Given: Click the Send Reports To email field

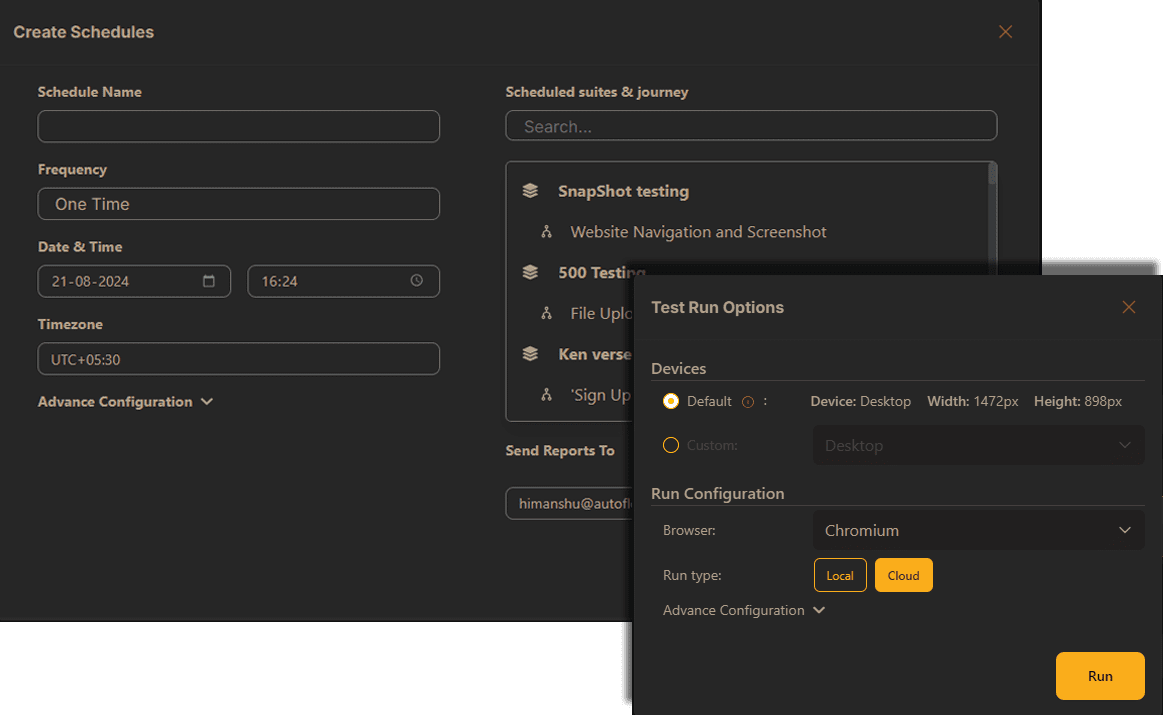Looking at the screenshot, I should point(570,504).
